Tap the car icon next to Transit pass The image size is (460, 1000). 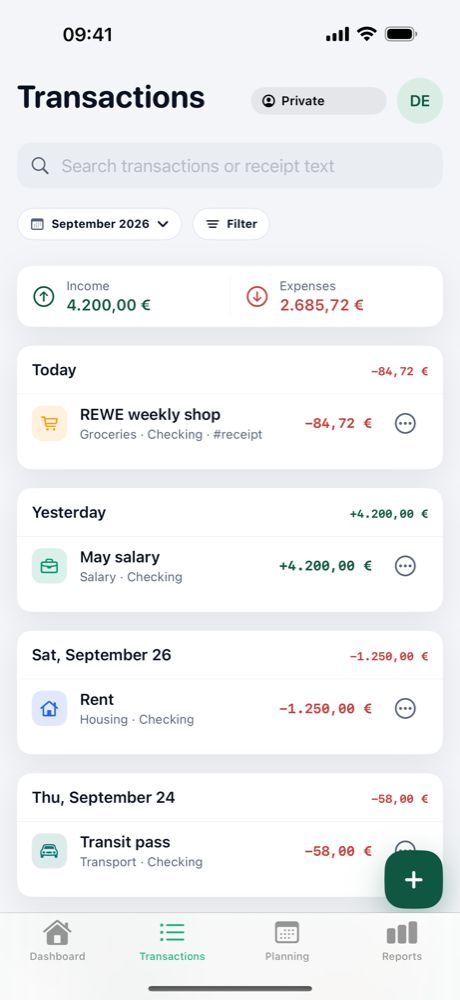click(49, 851)
